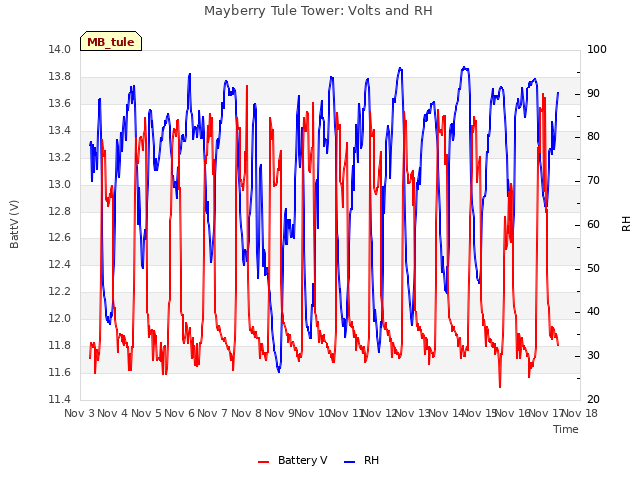Click the 12.6 voltage tick label
The image size is (640, 480).
[60, 238]
